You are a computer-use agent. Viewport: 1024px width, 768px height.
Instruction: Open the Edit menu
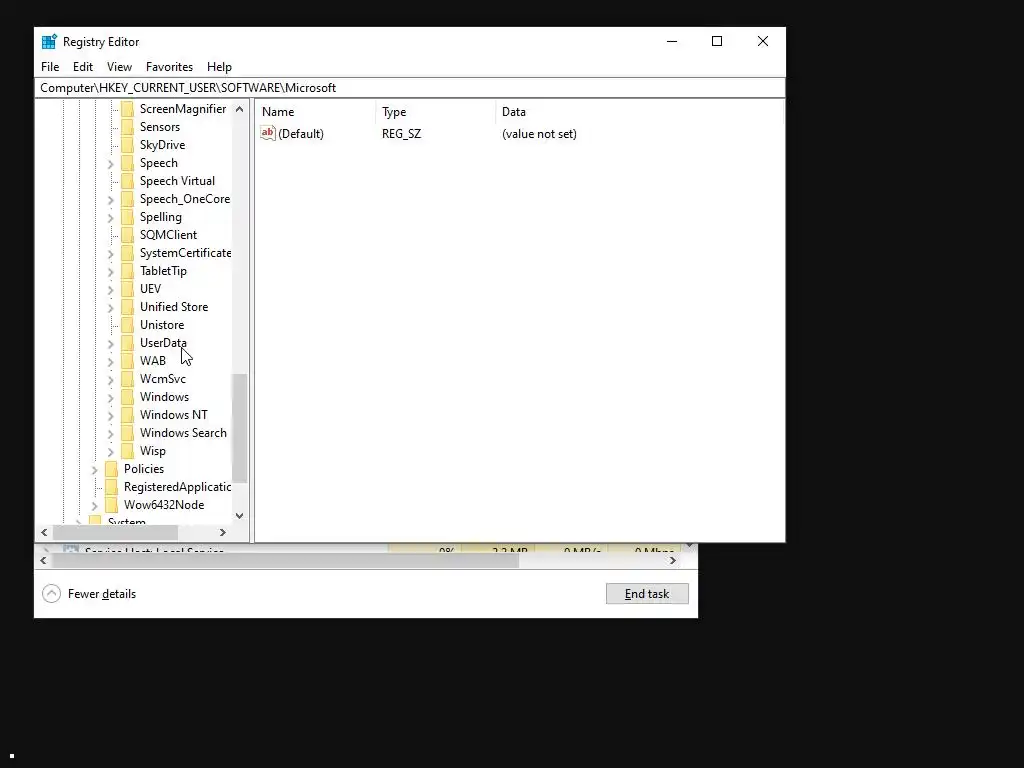click(83, 67)
